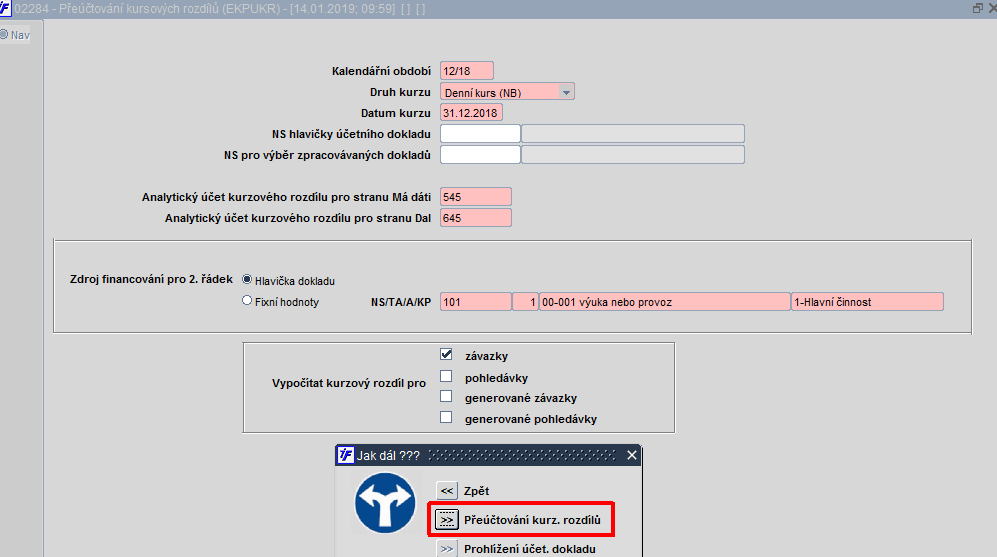Image resolution: width=997 pixels, height=557 pixels.
Task: Click the 'Zdroj financování pro 2. řádek' label
Action: (x=151, y=279)
